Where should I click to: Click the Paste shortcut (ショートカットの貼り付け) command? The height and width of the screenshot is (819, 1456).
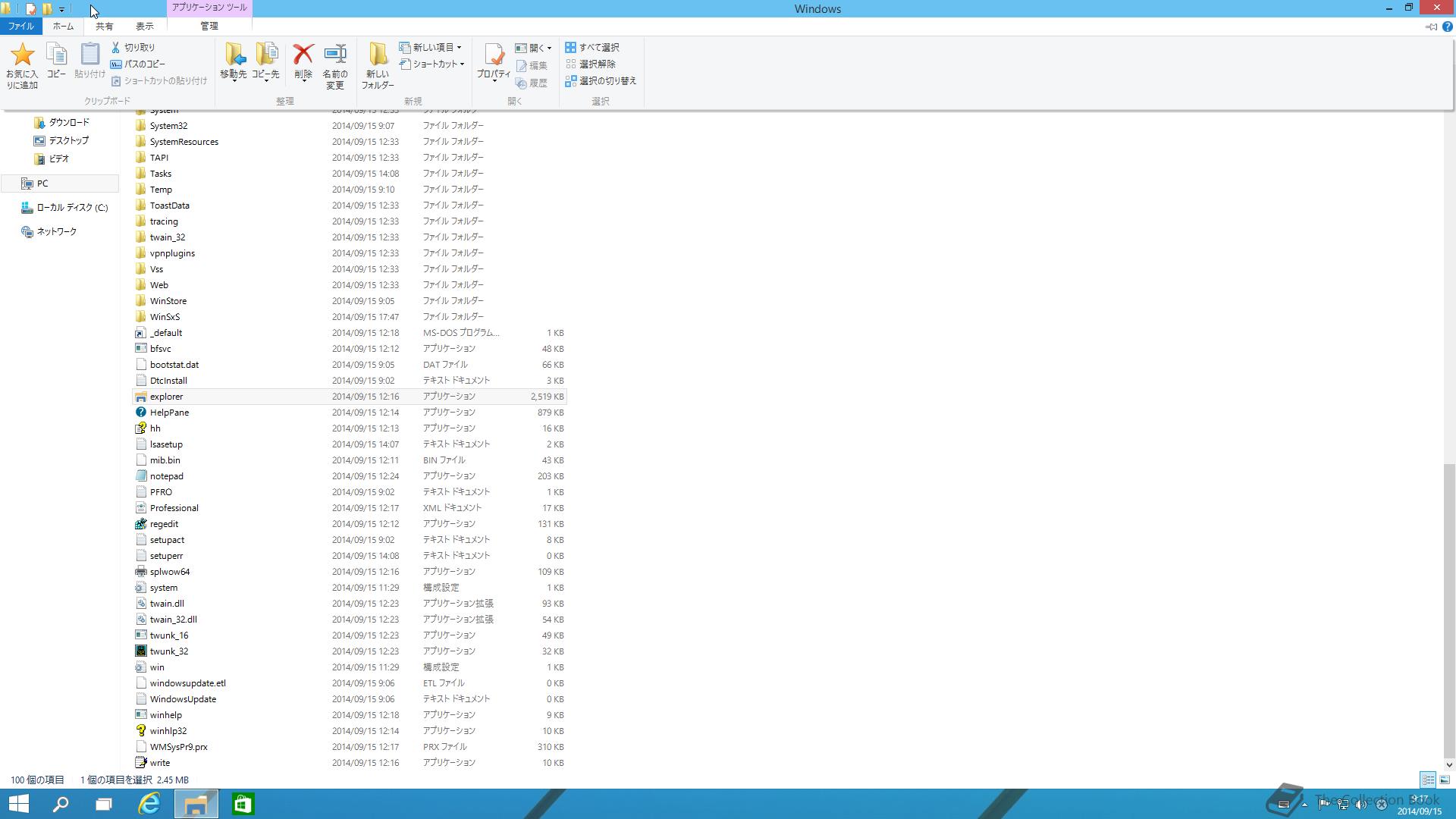(x=159, y=80)
